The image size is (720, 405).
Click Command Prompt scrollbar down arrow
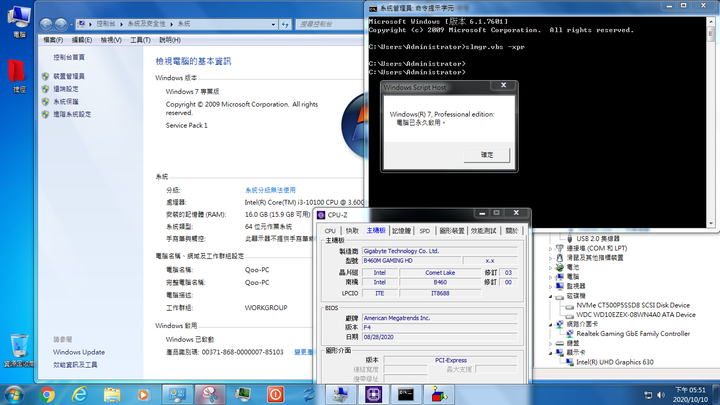711,223
